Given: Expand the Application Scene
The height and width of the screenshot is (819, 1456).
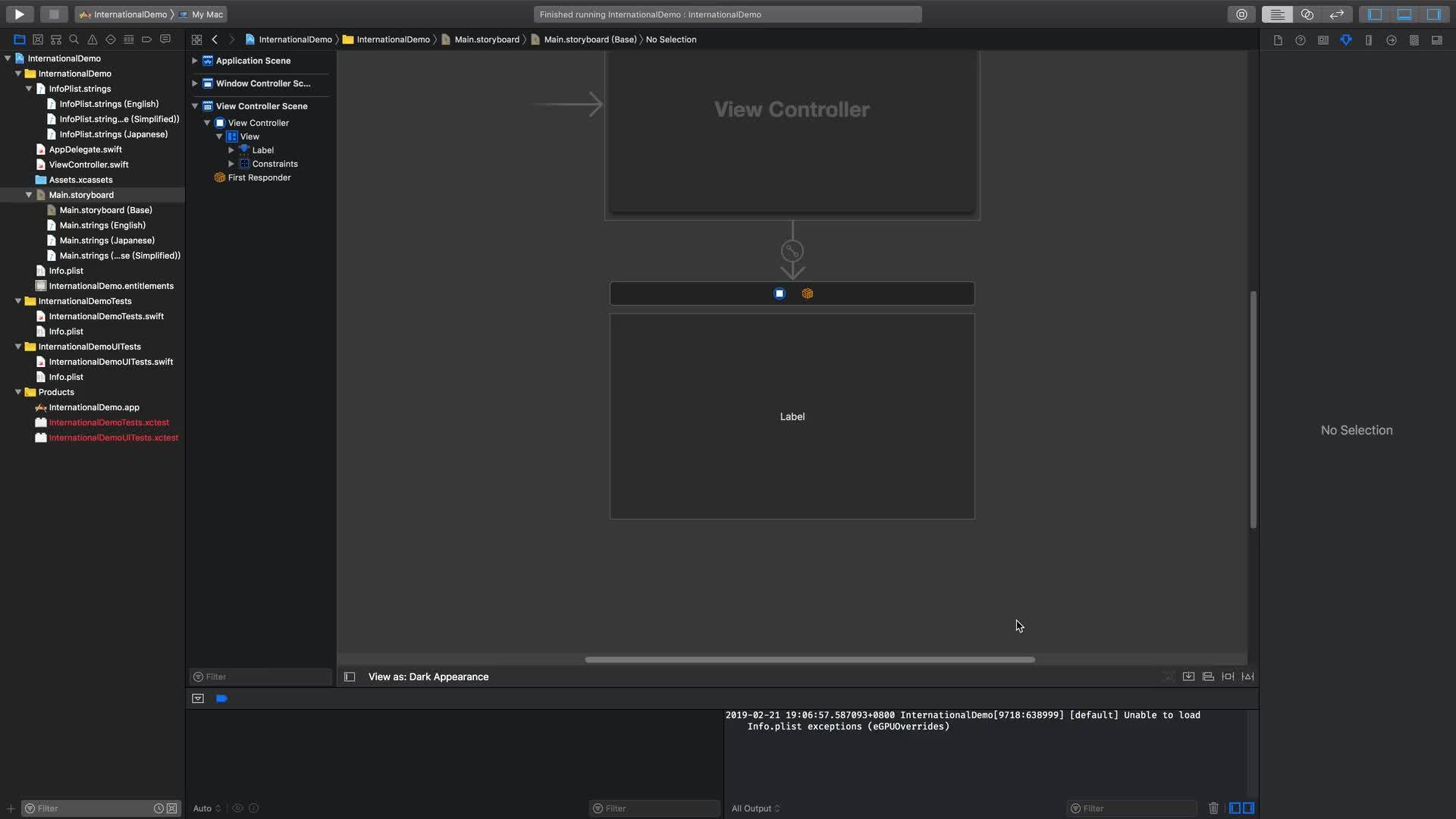Looking at the screenshot, I should pyautogui.click(x=195, y=61).
